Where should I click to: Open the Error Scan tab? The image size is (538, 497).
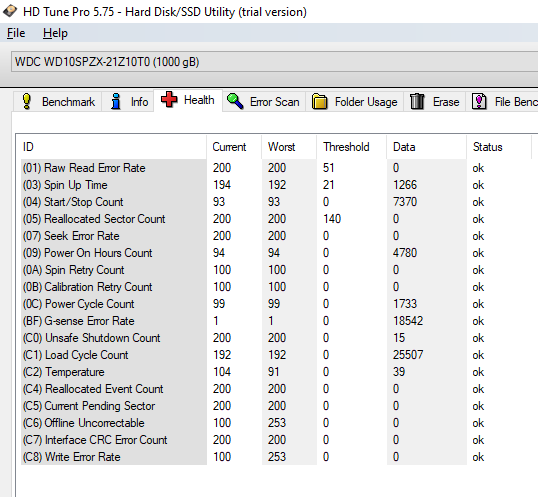click(x=264, y=102)
